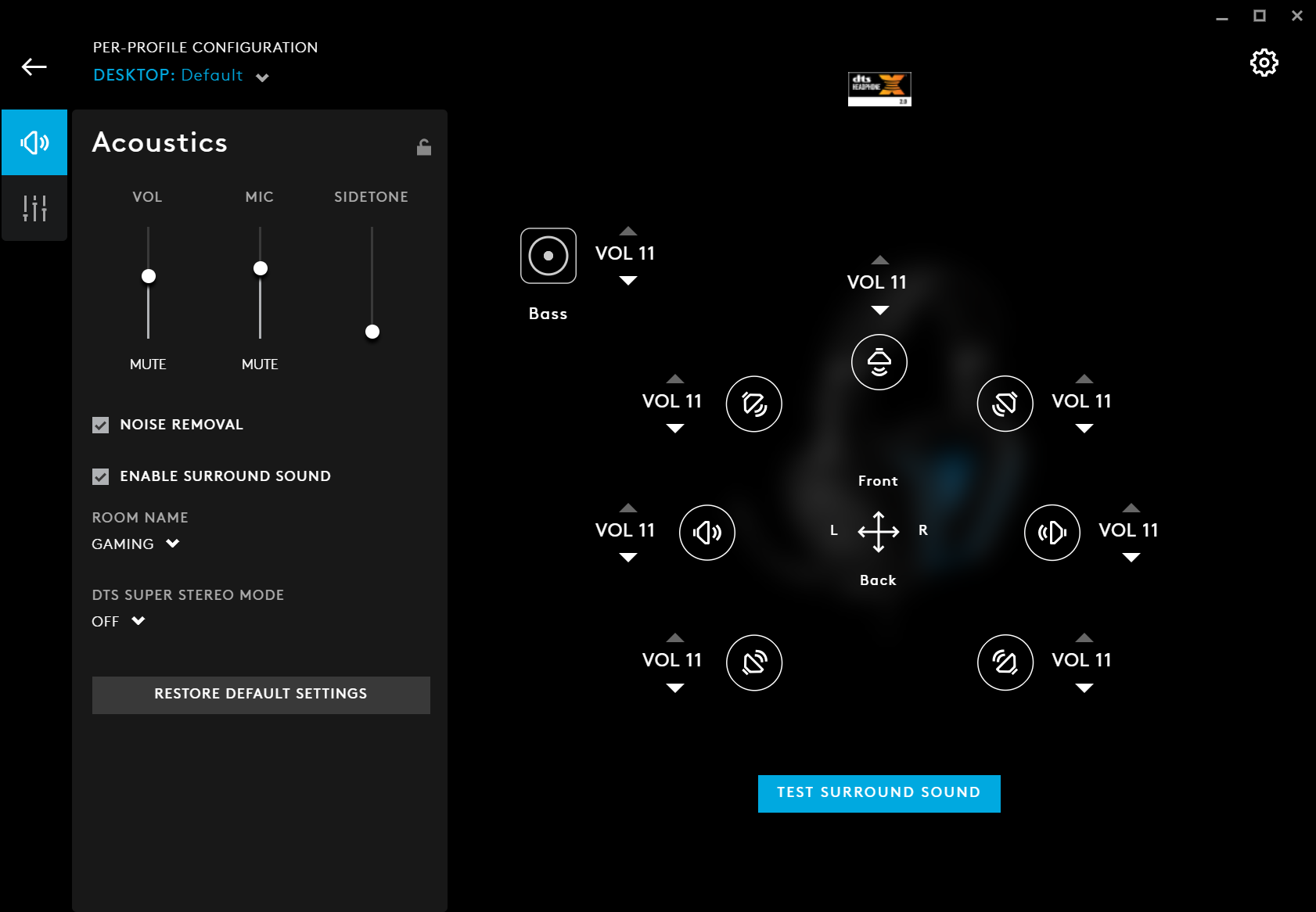Click Restore Default Settings button
Viewport: 1316px width, 912px height.
click(261, 695)
